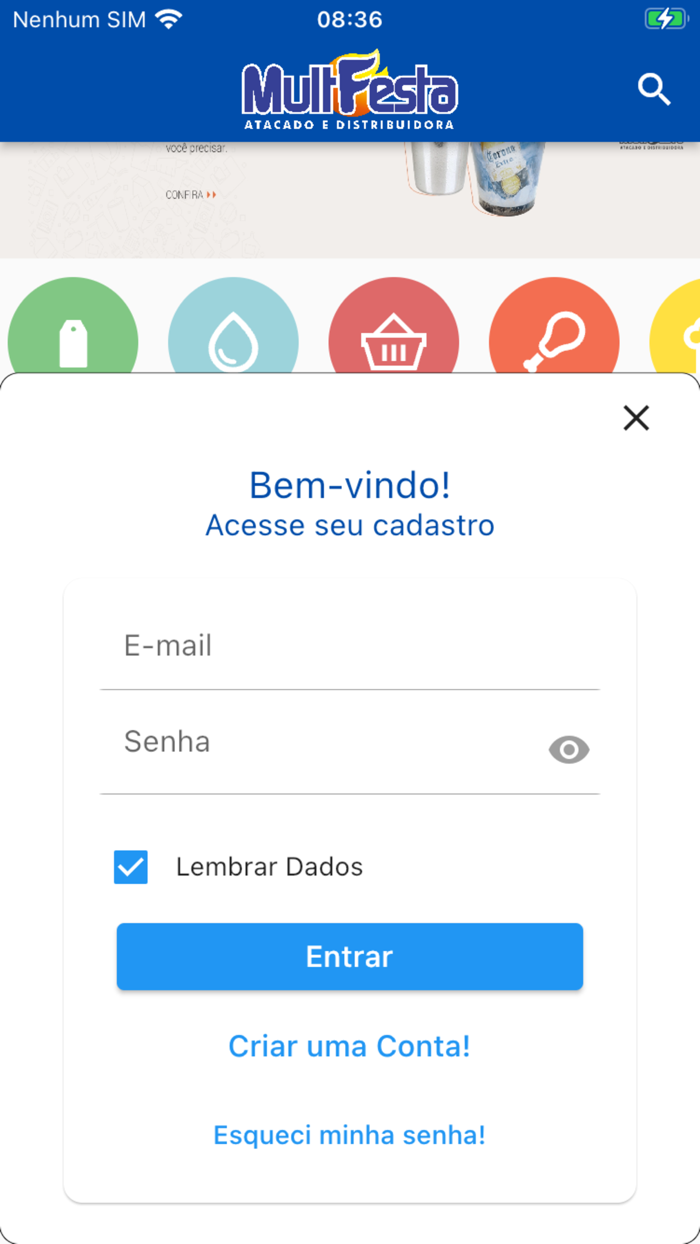
Task: Close the login dialog with X
Action: 636,418
